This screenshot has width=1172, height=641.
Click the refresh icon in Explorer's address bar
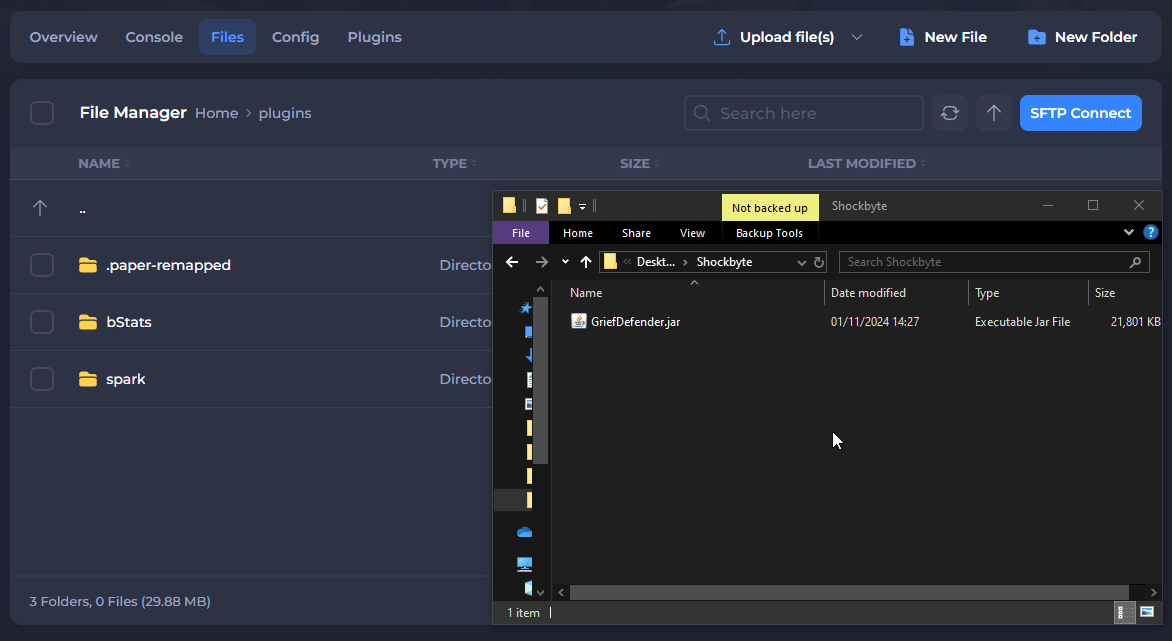coord(818,262)
